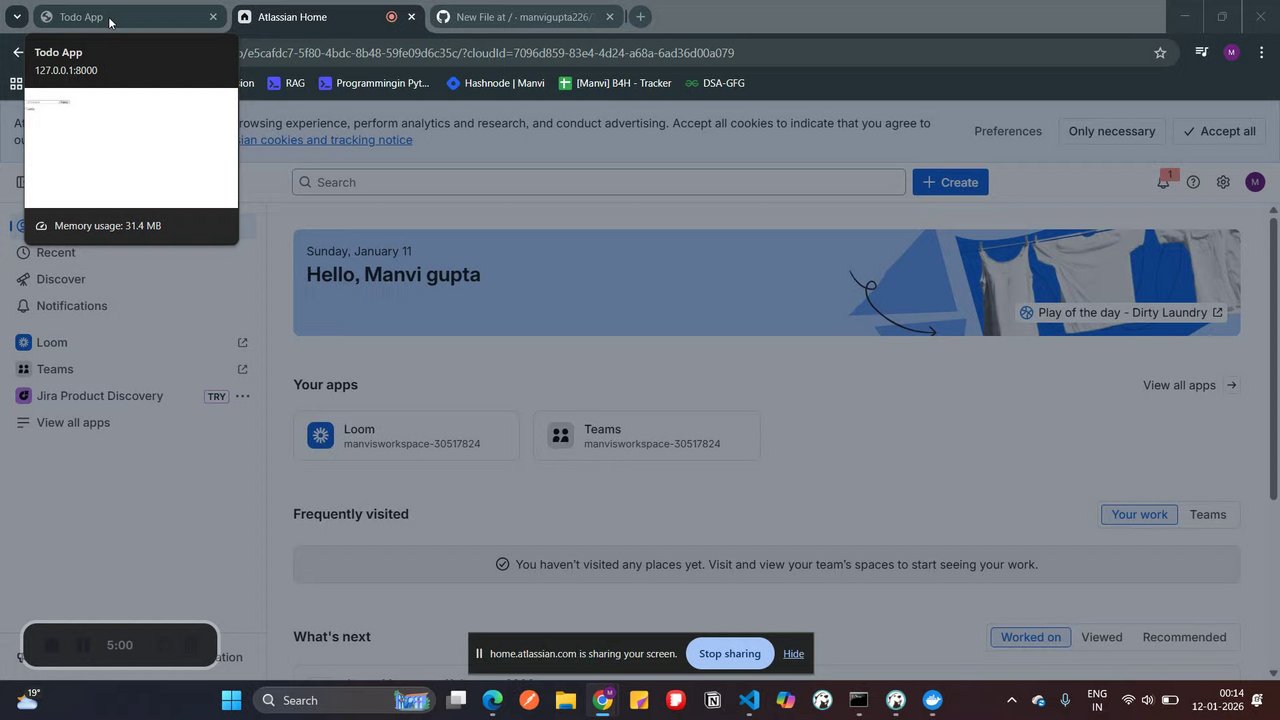
Task: Select the Your work toggle
Action: click(x=1139, y=514)
